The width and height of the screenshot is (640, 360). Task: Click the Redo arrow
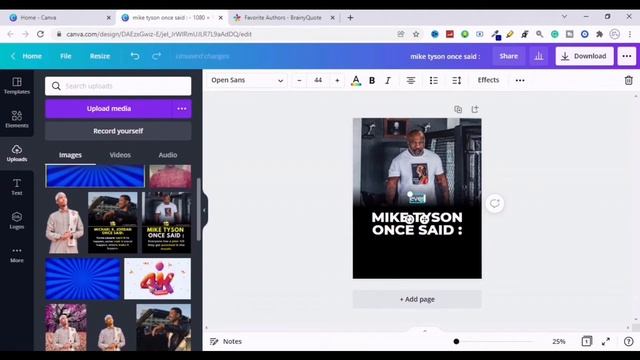point(156,56)
